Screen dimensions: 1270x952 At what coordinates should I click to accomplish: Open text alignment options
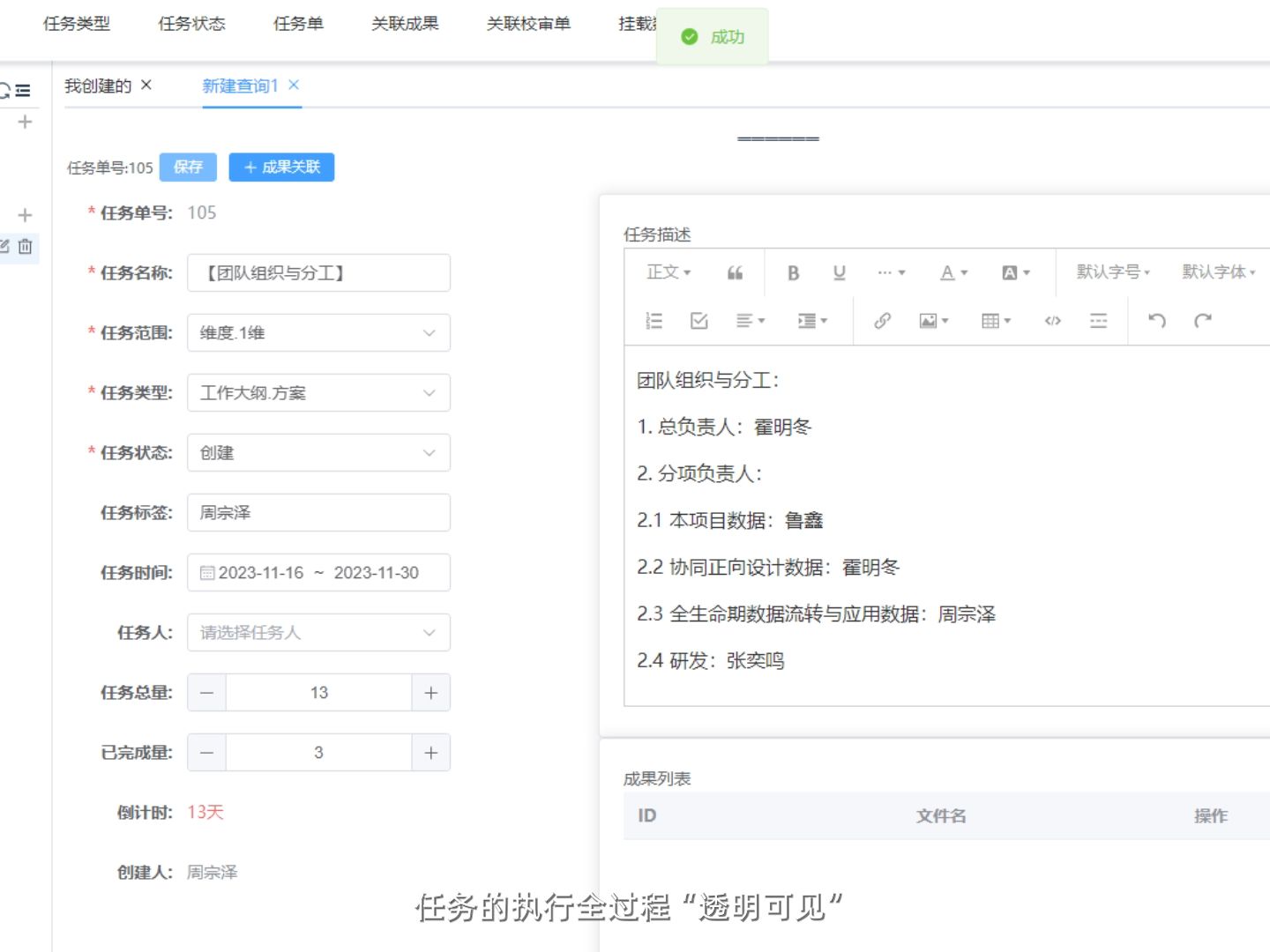point(751,321)
